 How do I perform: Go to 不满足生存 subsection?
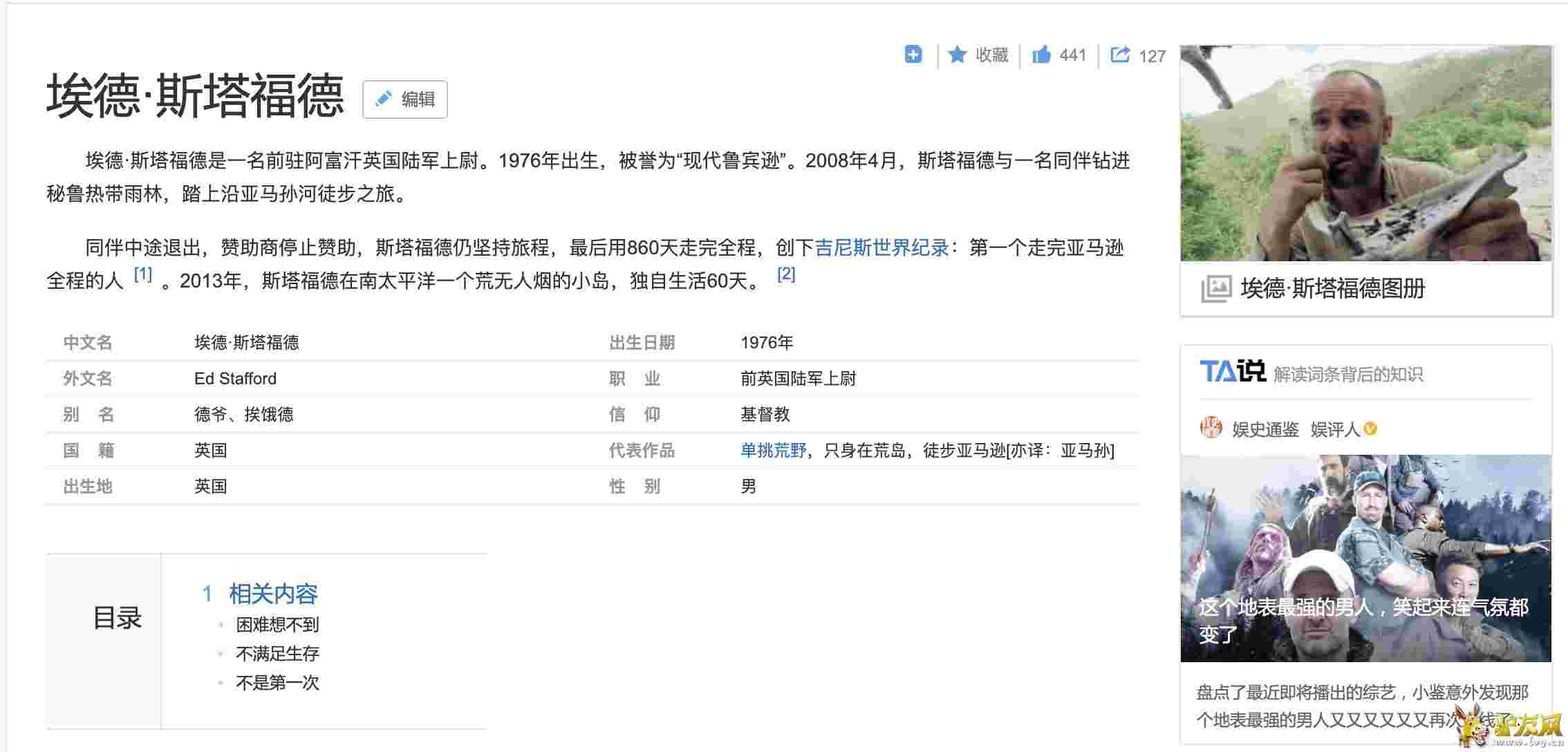[277, 654]
